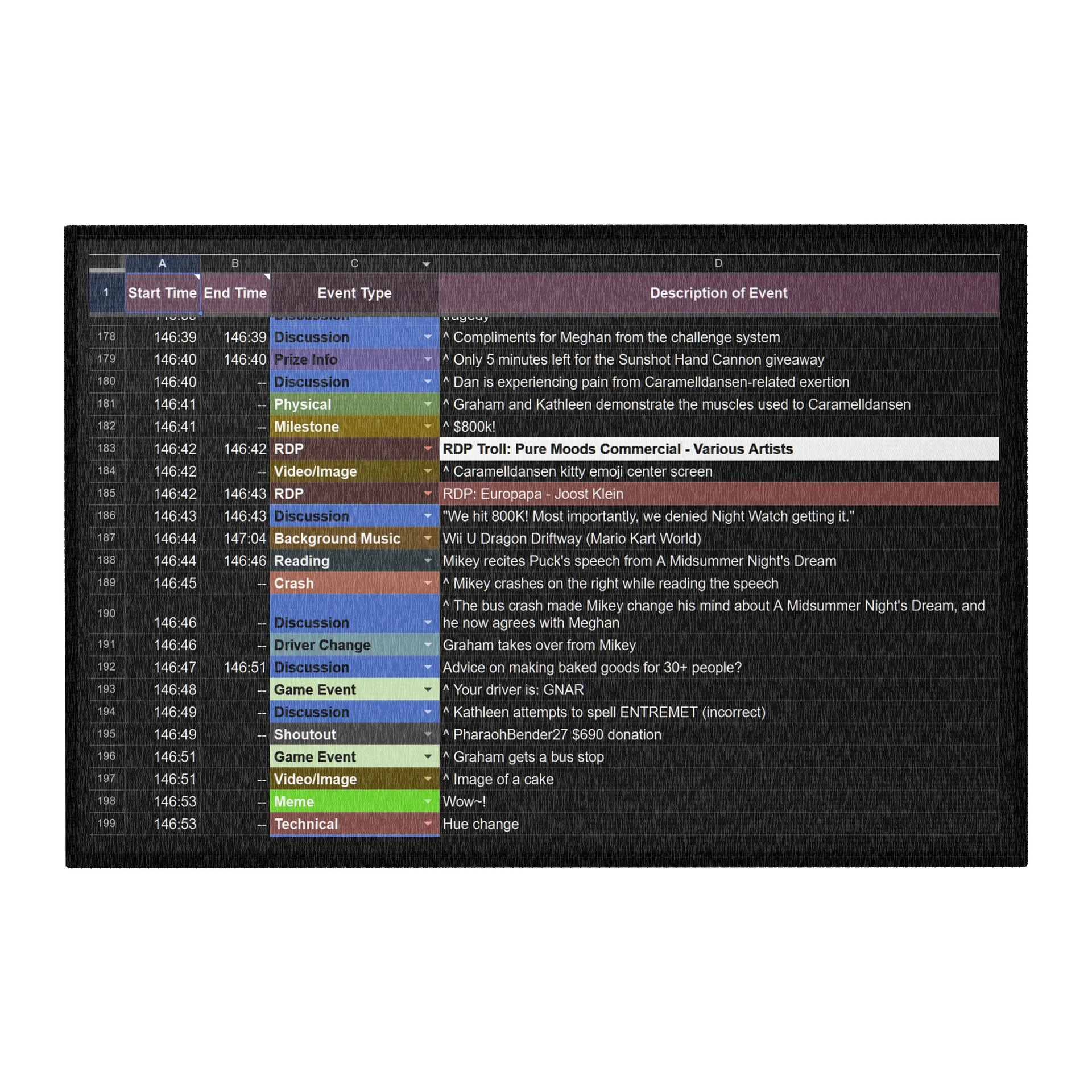Click the ^ $800k! description cell

pos(719,427)
